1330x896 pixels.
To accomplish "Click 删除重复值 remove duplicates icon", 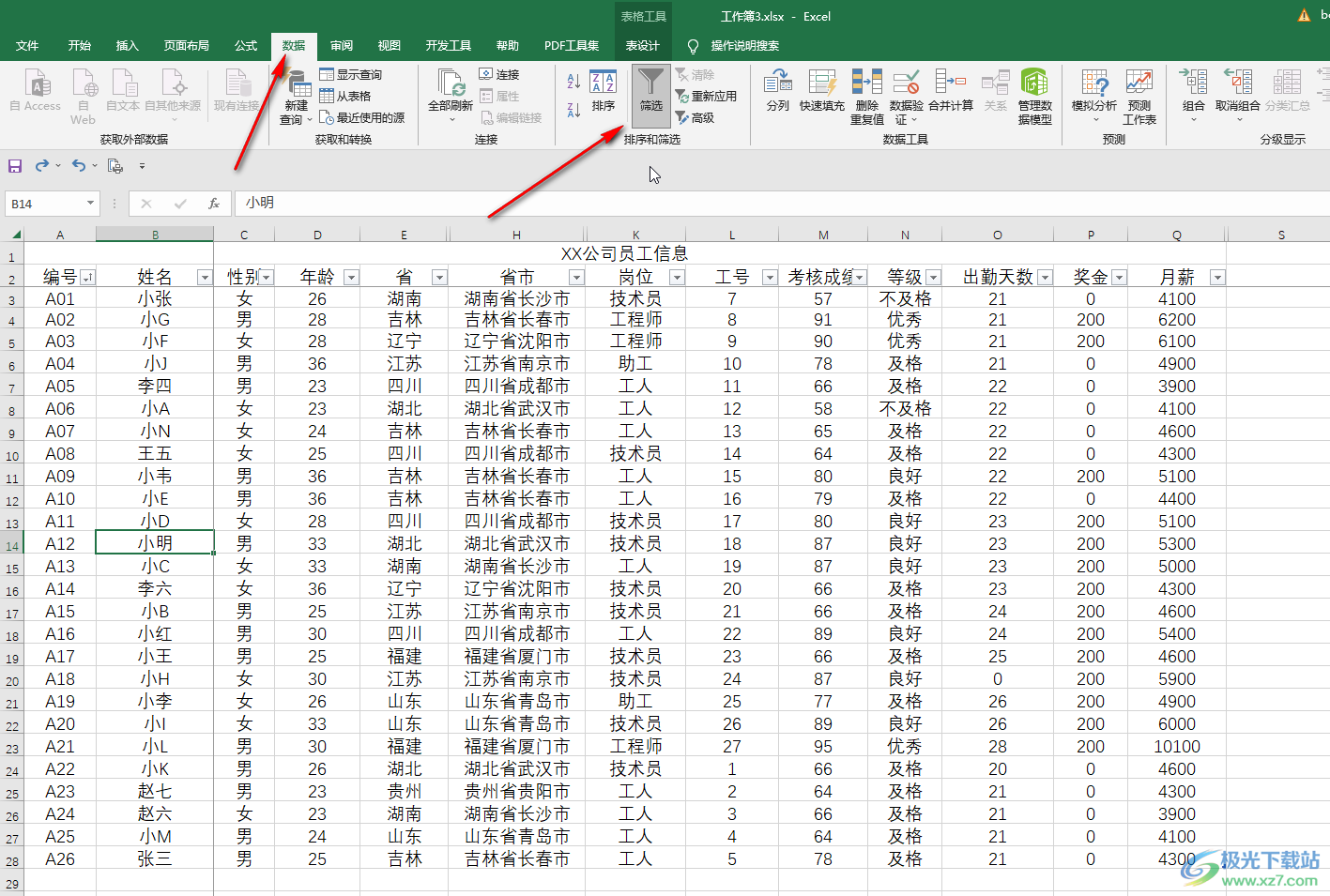I will tap(867, 96).
